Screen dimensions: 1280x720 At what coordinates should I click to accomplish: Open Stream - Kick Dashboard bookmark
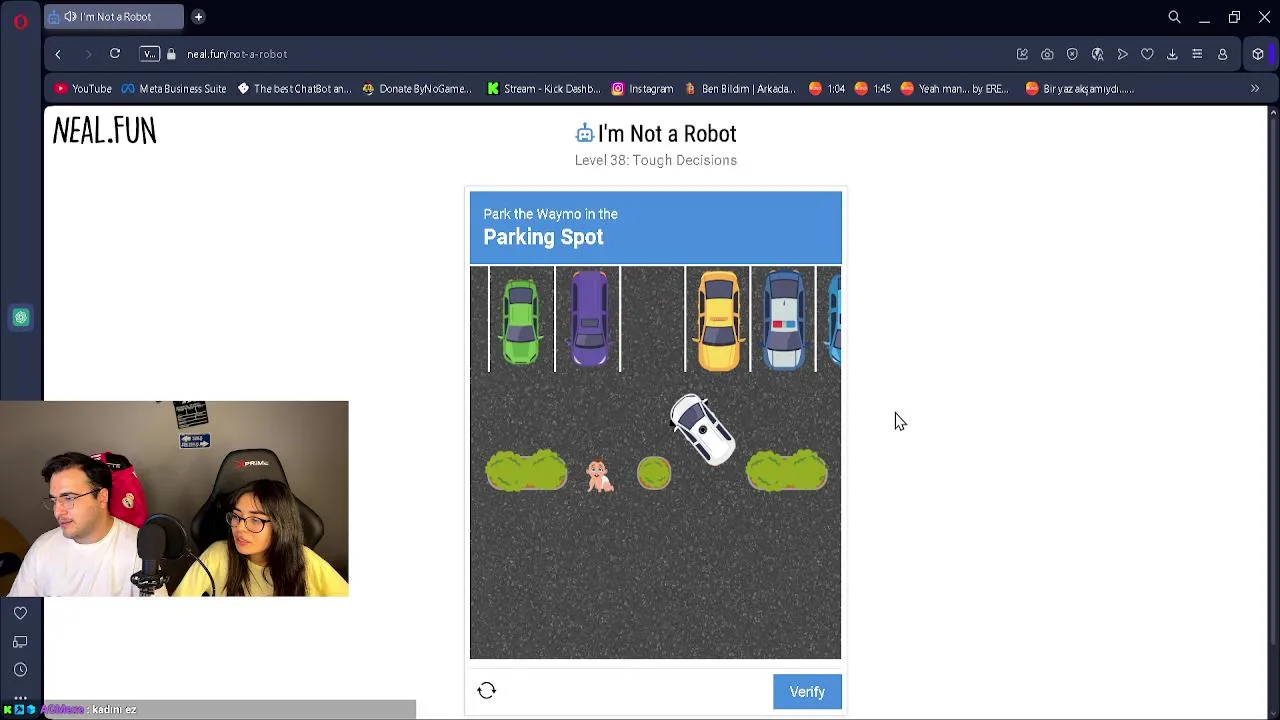(x=544, y=89)
